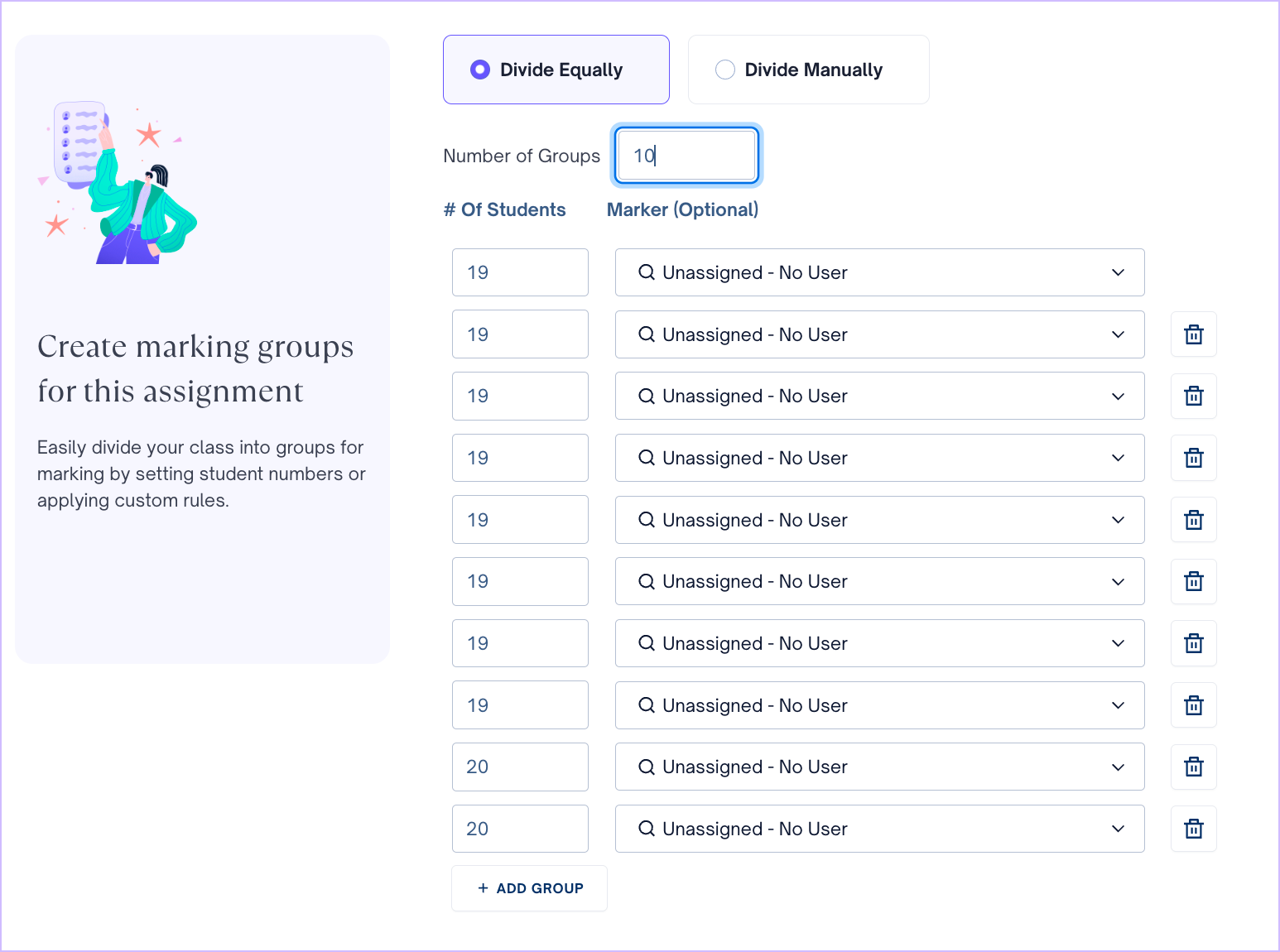
Task: Delete the last group with 20 students
Action: [x=1193, y=829]
